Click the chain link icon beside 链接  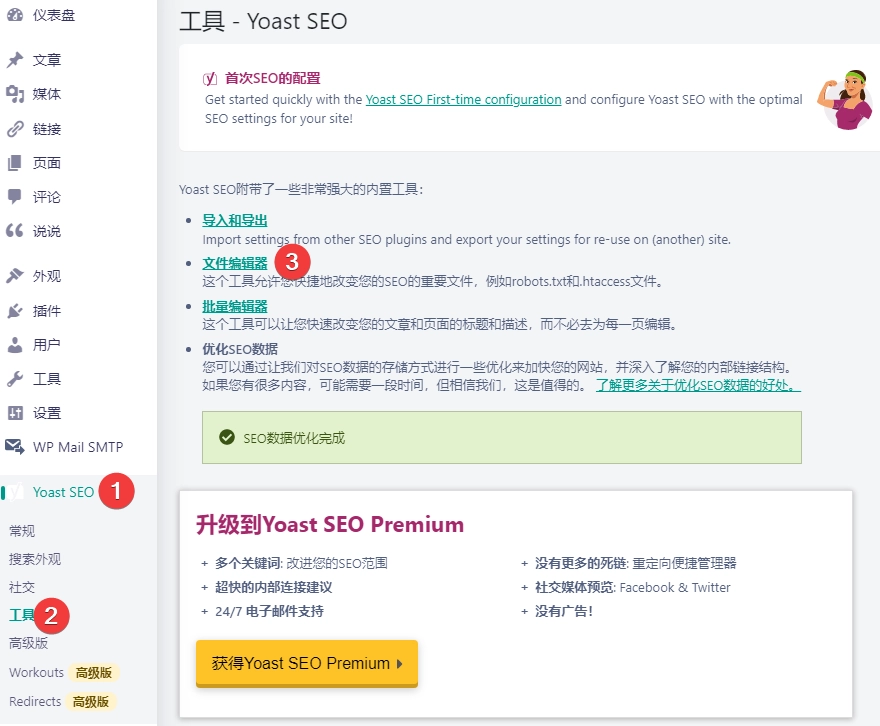pos(15,129)
